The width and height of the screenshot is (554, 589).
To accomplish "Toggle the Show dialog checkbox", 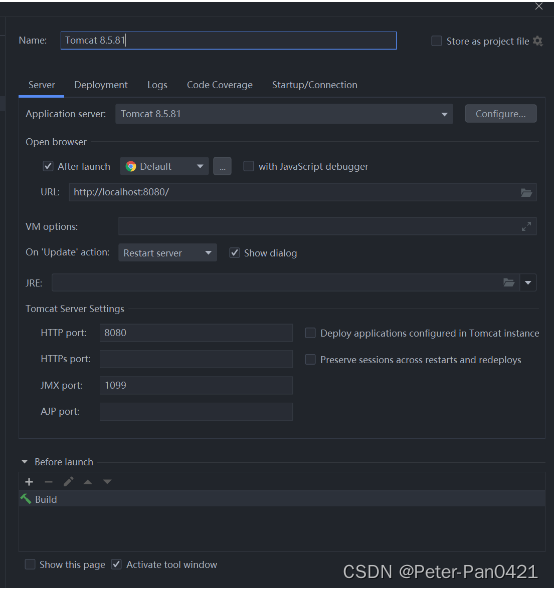I will pyautogui.click(x=234, y=253).
